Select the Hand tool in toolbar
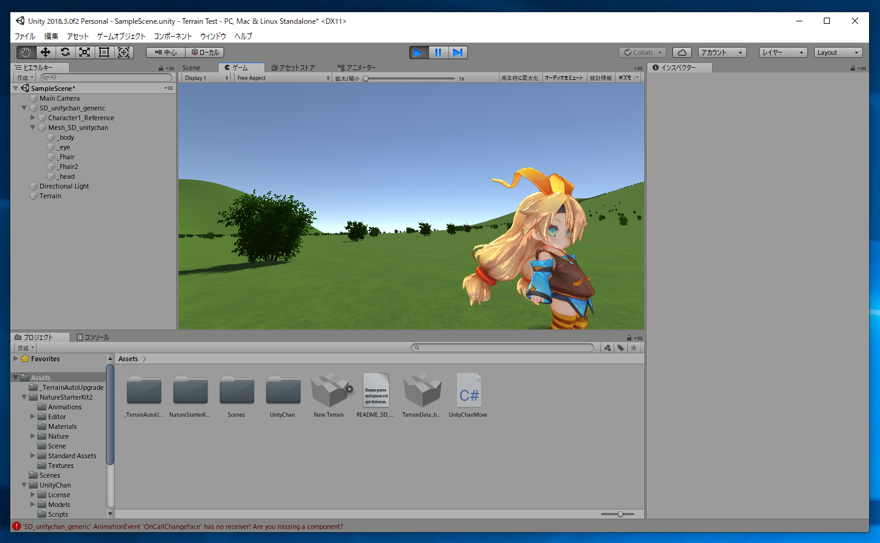This screenshot has height=543, width=880. pyautogui.click(x=25, y=52)
